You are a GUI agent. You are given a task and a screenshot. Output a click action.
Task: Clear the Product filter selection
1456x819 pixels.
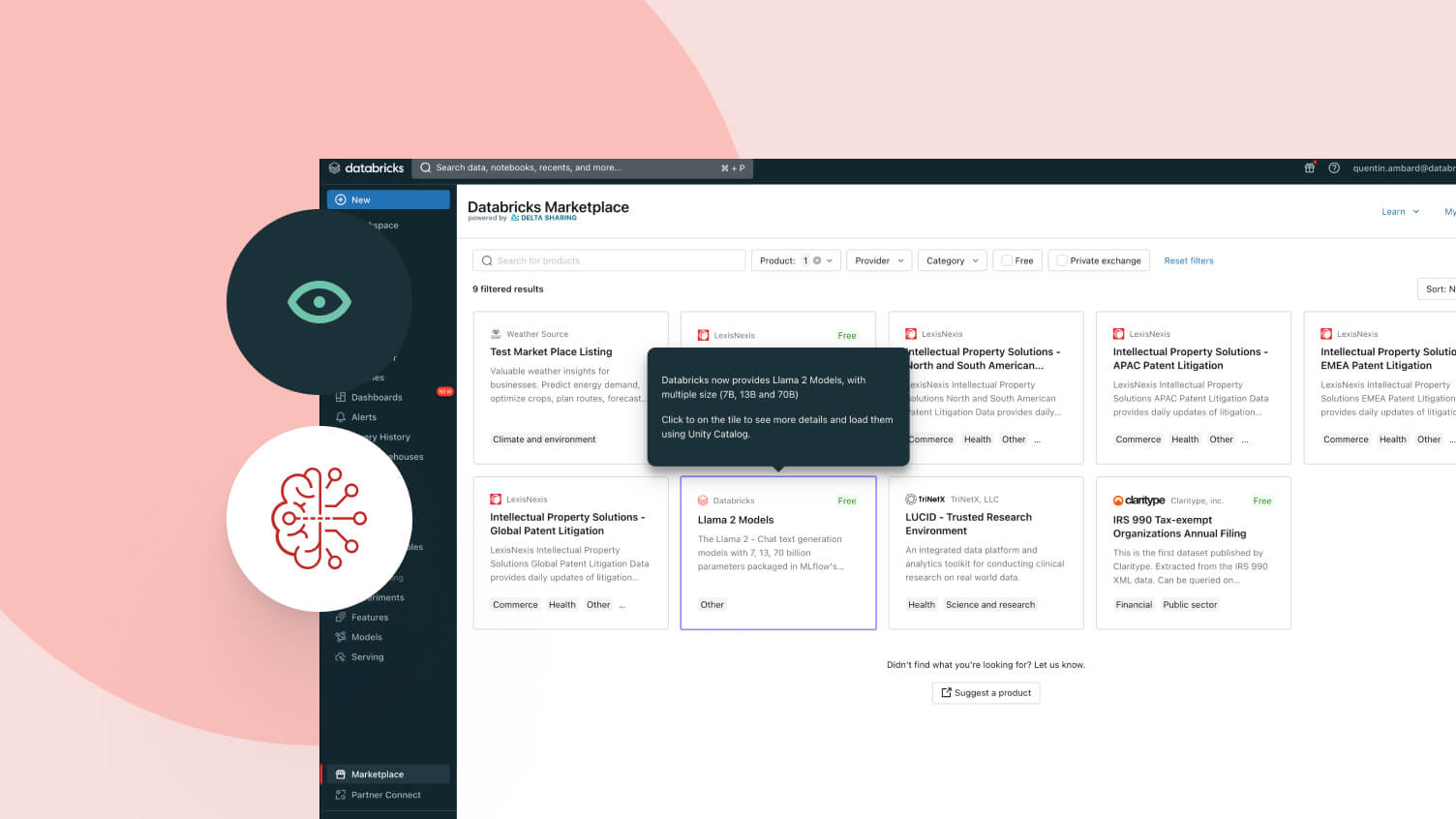tap(817, 260)
